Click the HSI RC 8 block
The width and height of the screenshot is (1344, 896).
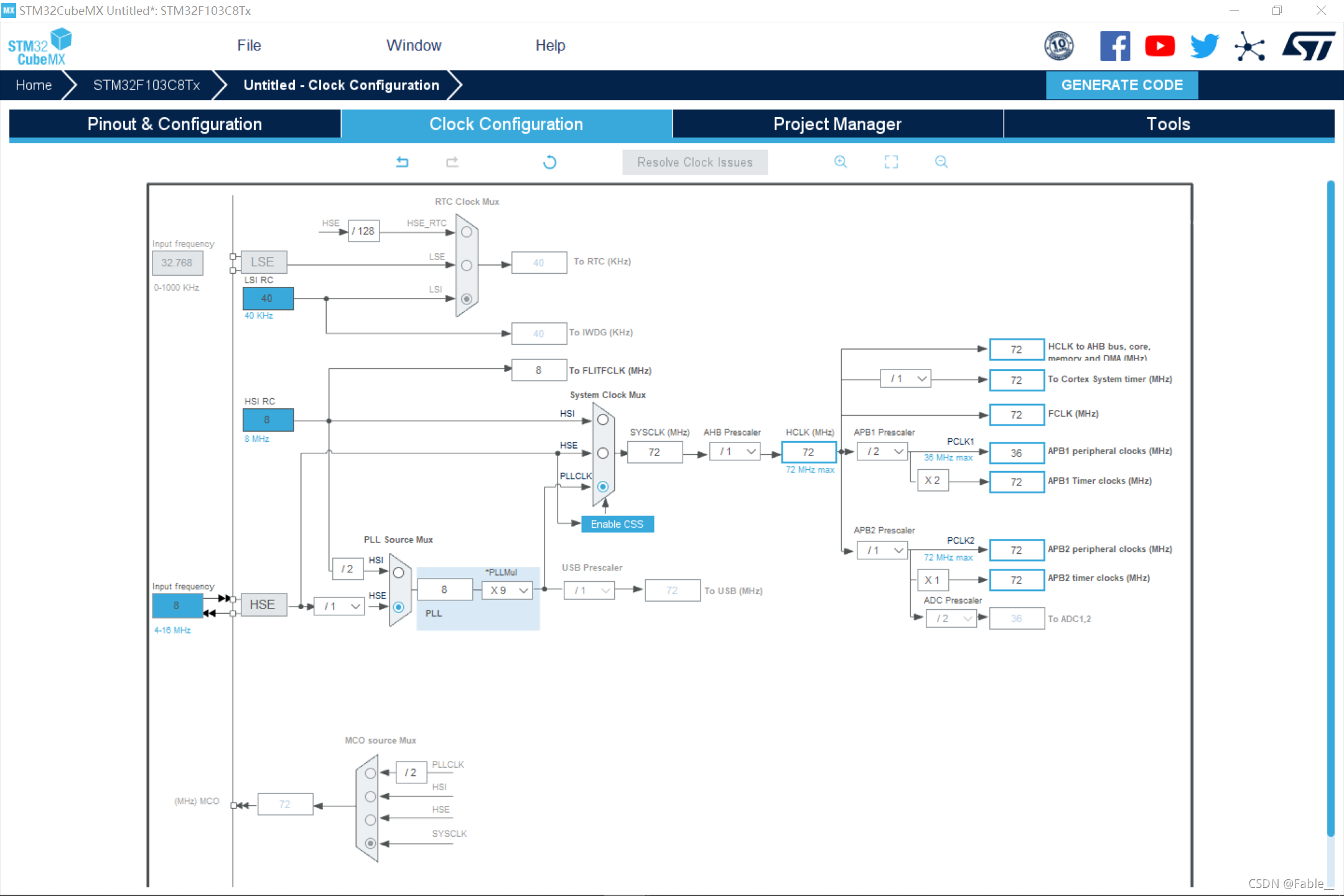coord(268,420)
